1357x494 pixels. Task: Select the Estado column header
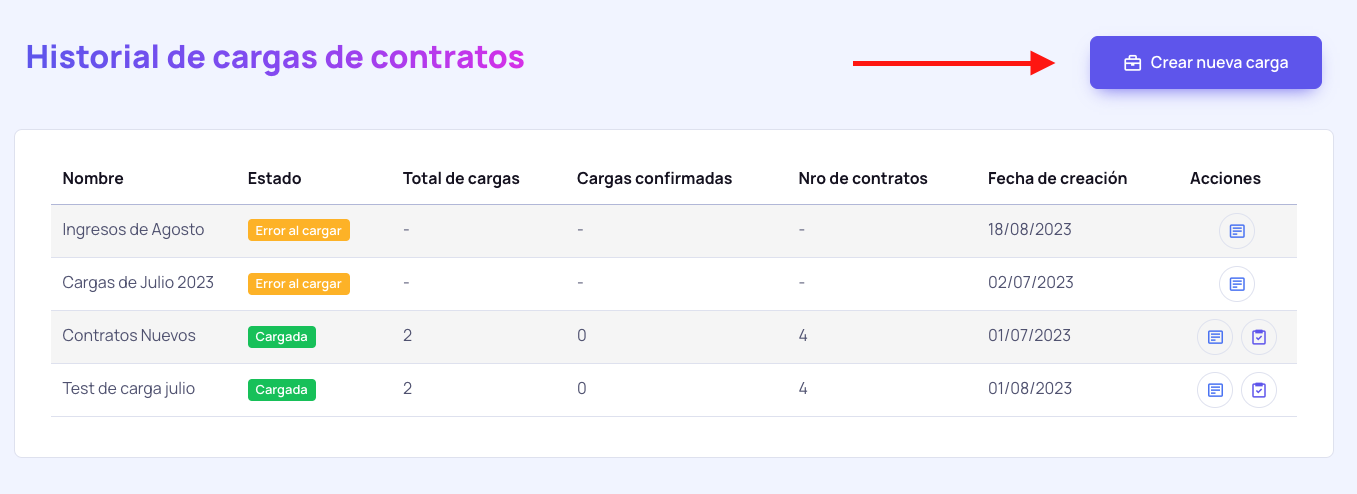[275, 179]
